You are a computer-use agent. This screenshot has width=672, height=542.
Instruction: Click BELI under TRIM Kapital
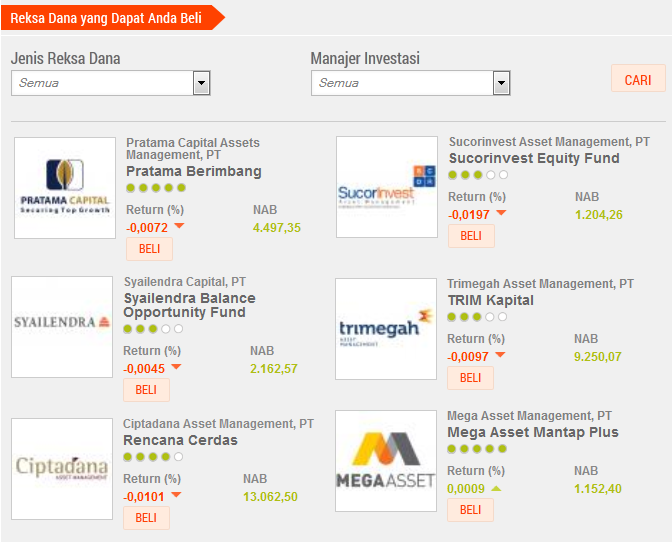470,377
